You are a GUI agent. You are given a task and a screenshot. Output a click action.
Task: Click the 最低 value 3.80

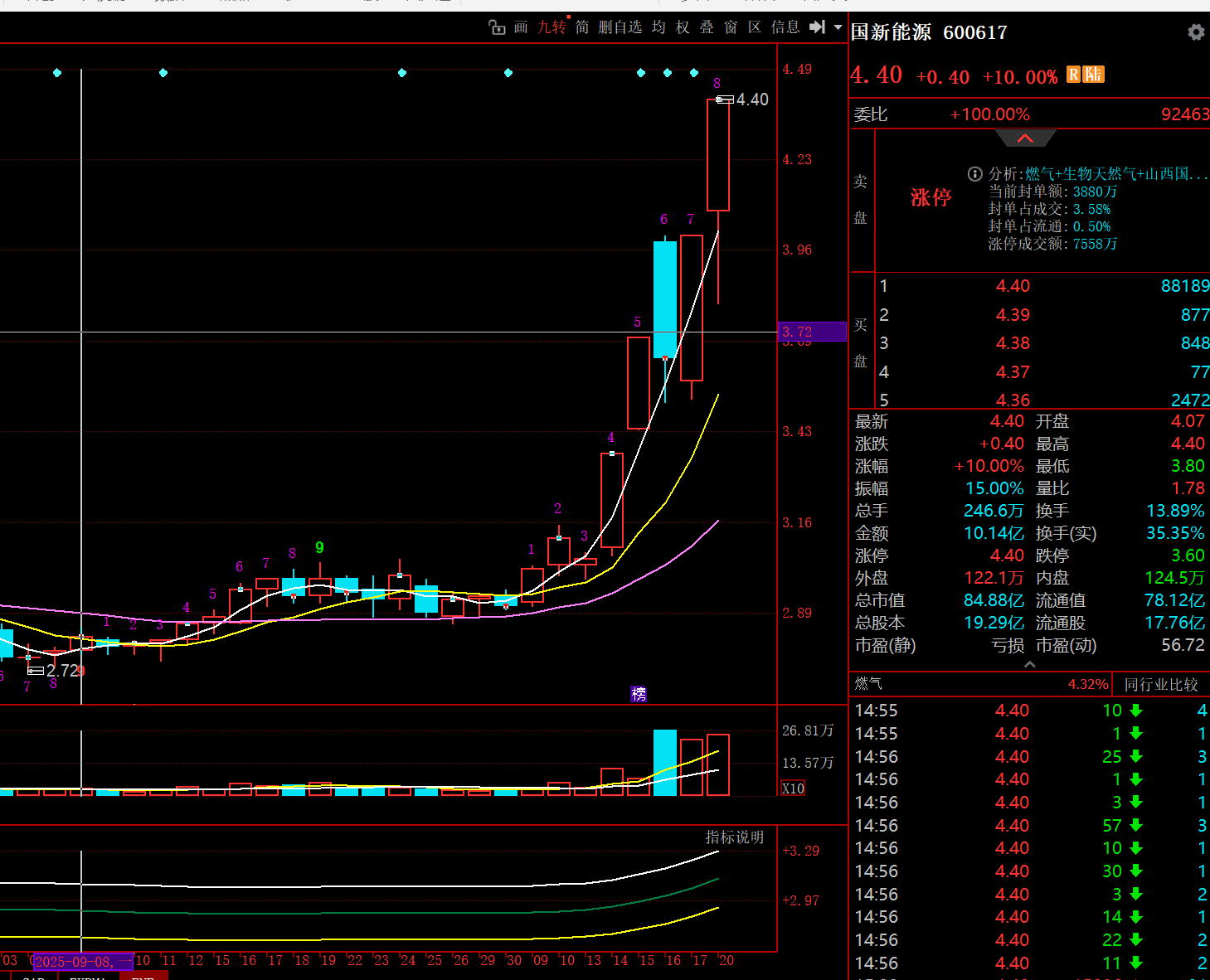pos(1188,466)
